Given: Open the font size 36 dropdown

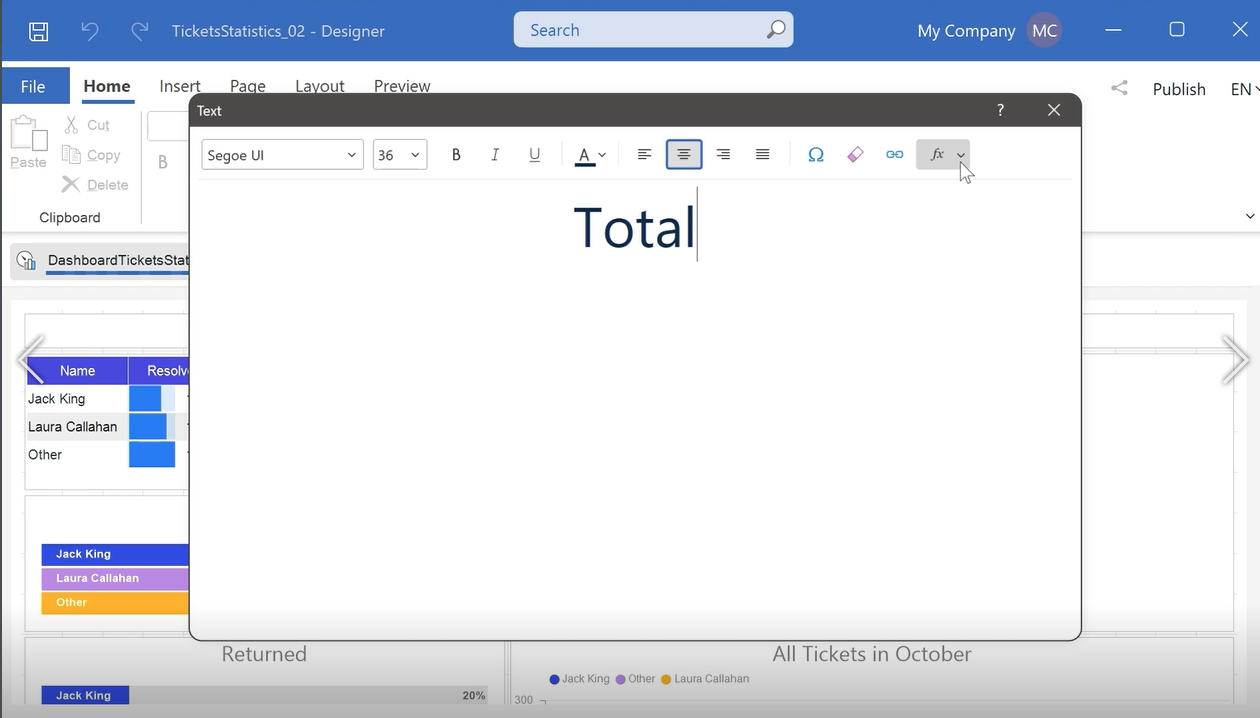Looking at the screenshot, I should click(400, 155).
